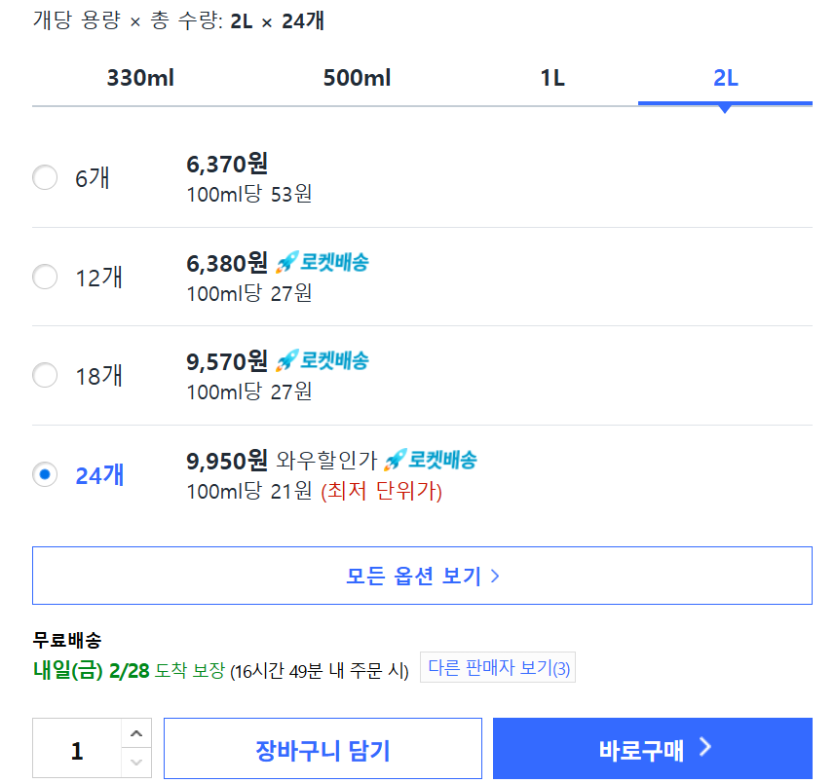Expand all options with 모든 옵션 보기
The width and height of the screenshot is (835, 783).
[422, 576]
